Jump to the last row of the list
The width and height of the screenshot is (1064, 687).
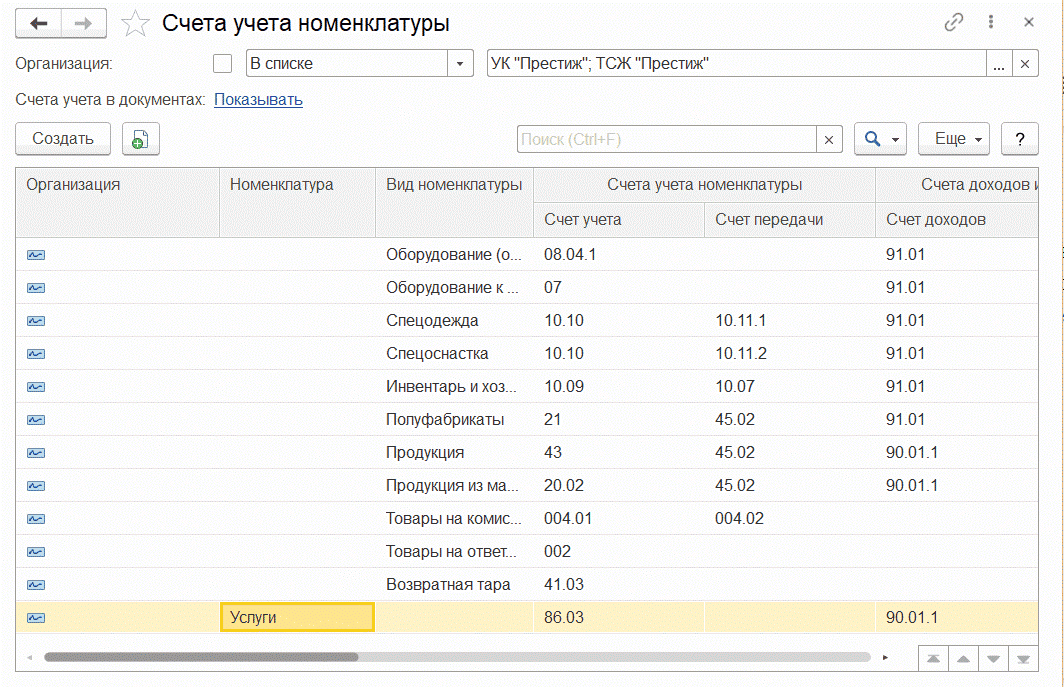click(1022, 658)
